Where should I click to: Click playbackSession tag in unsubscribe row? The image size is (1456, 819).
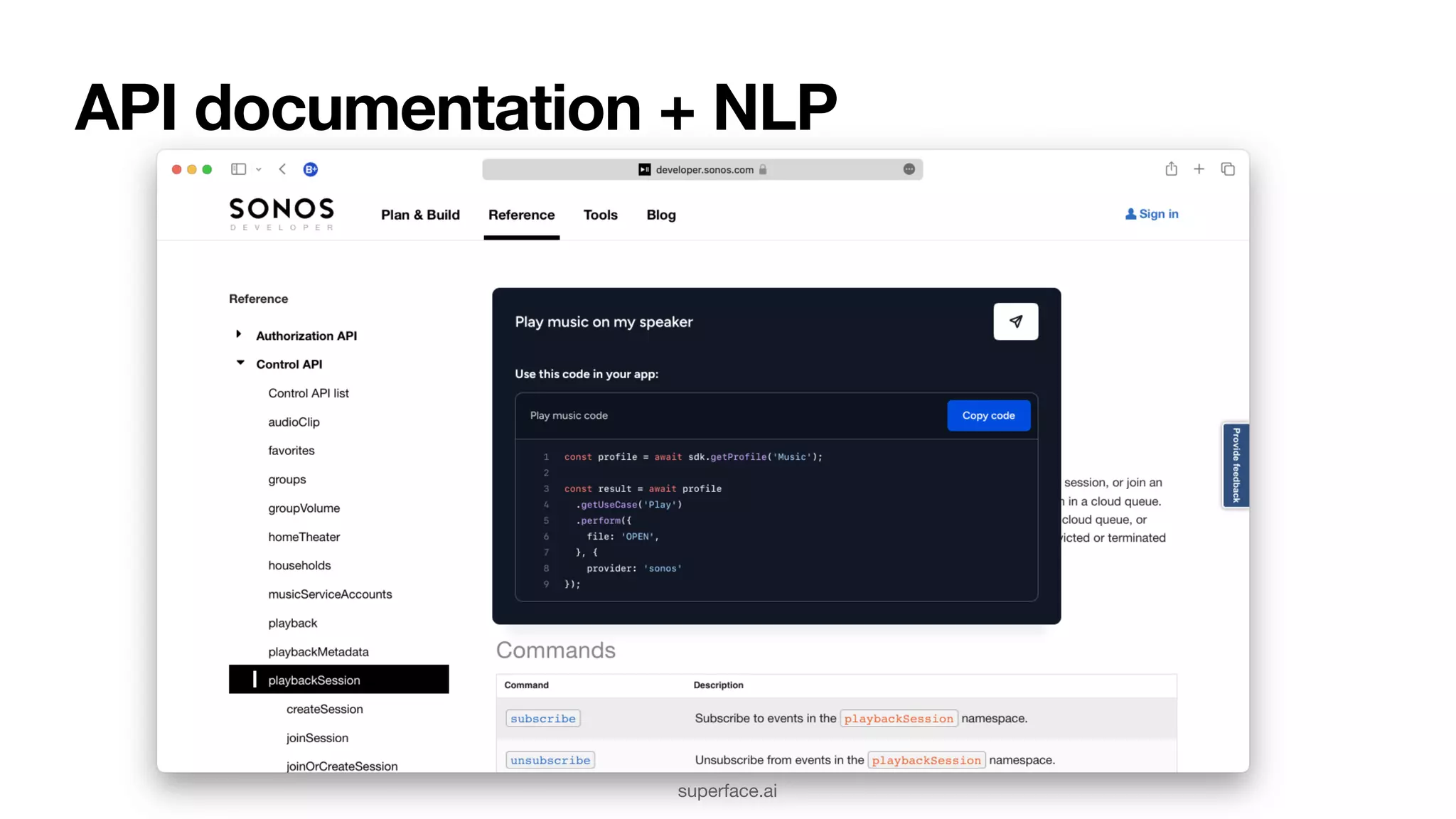926,760
